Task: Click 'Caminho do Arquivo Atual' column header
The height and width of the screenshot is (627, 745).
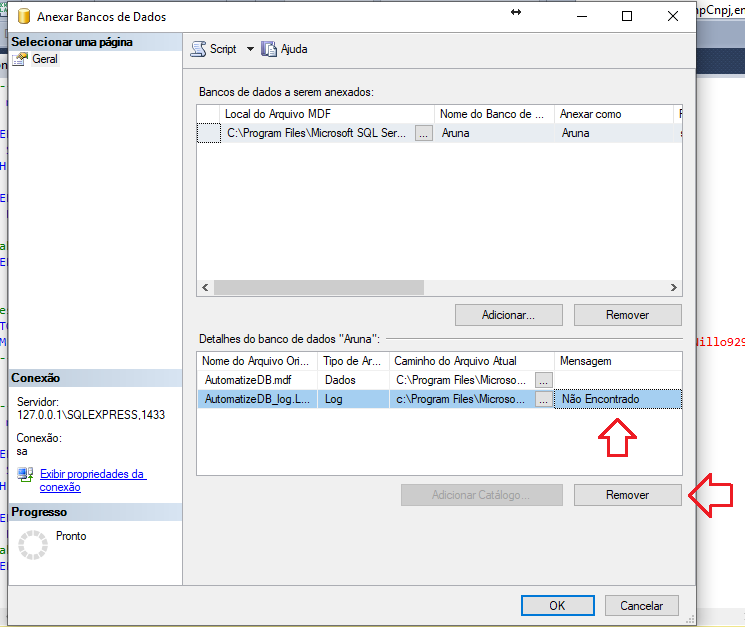Action: pos(472,361)
